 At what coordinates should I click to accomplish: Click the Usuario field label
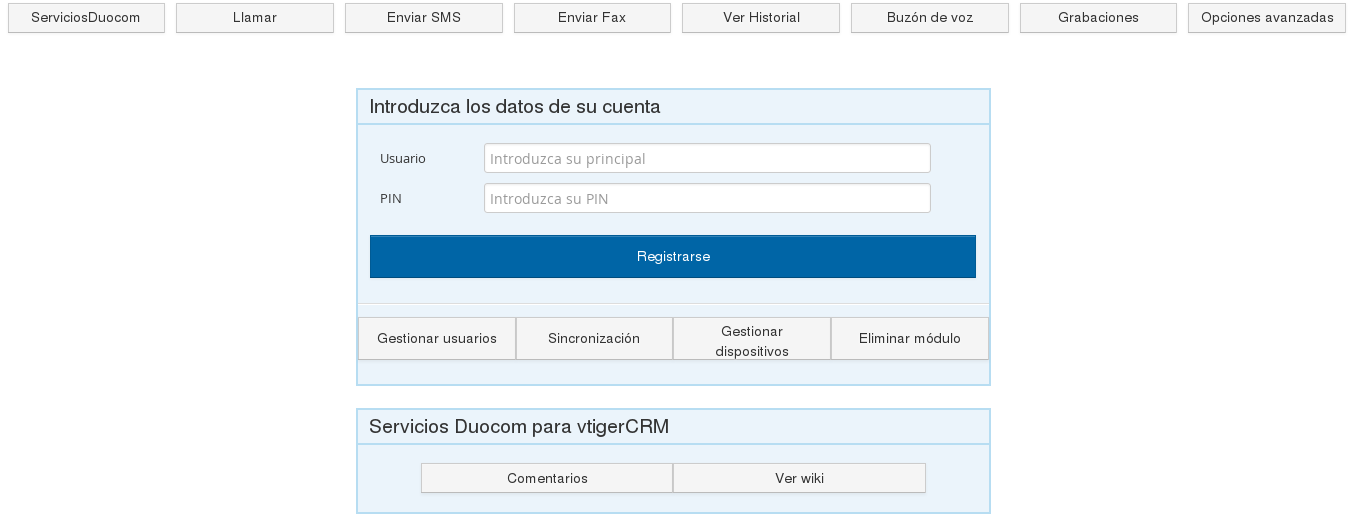(x=403, y=159)
